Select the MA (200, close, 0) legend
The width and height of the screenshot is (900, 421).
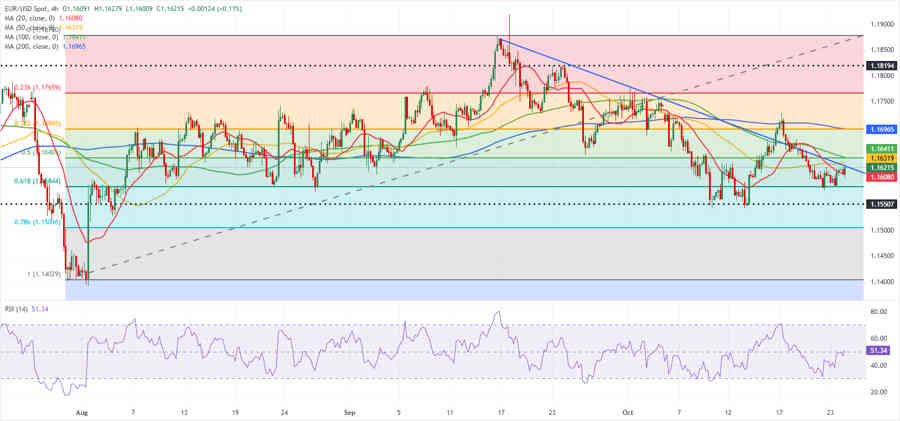(x=30, y=47)
